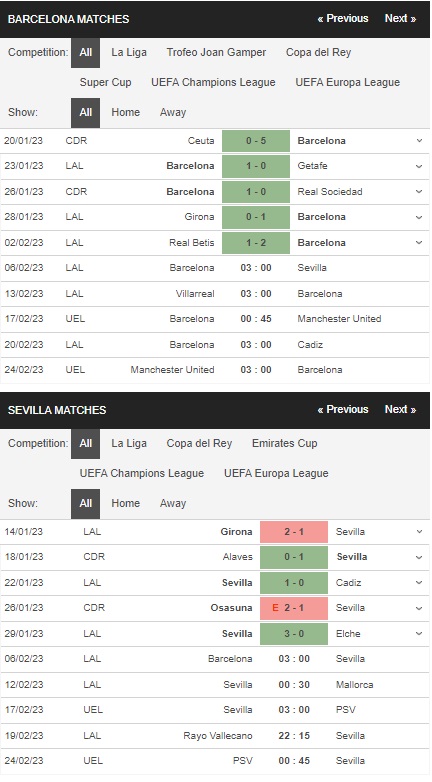Show only Away matches for Sevilla
This screenshot has width=432, height=782.
coord(173,503)
